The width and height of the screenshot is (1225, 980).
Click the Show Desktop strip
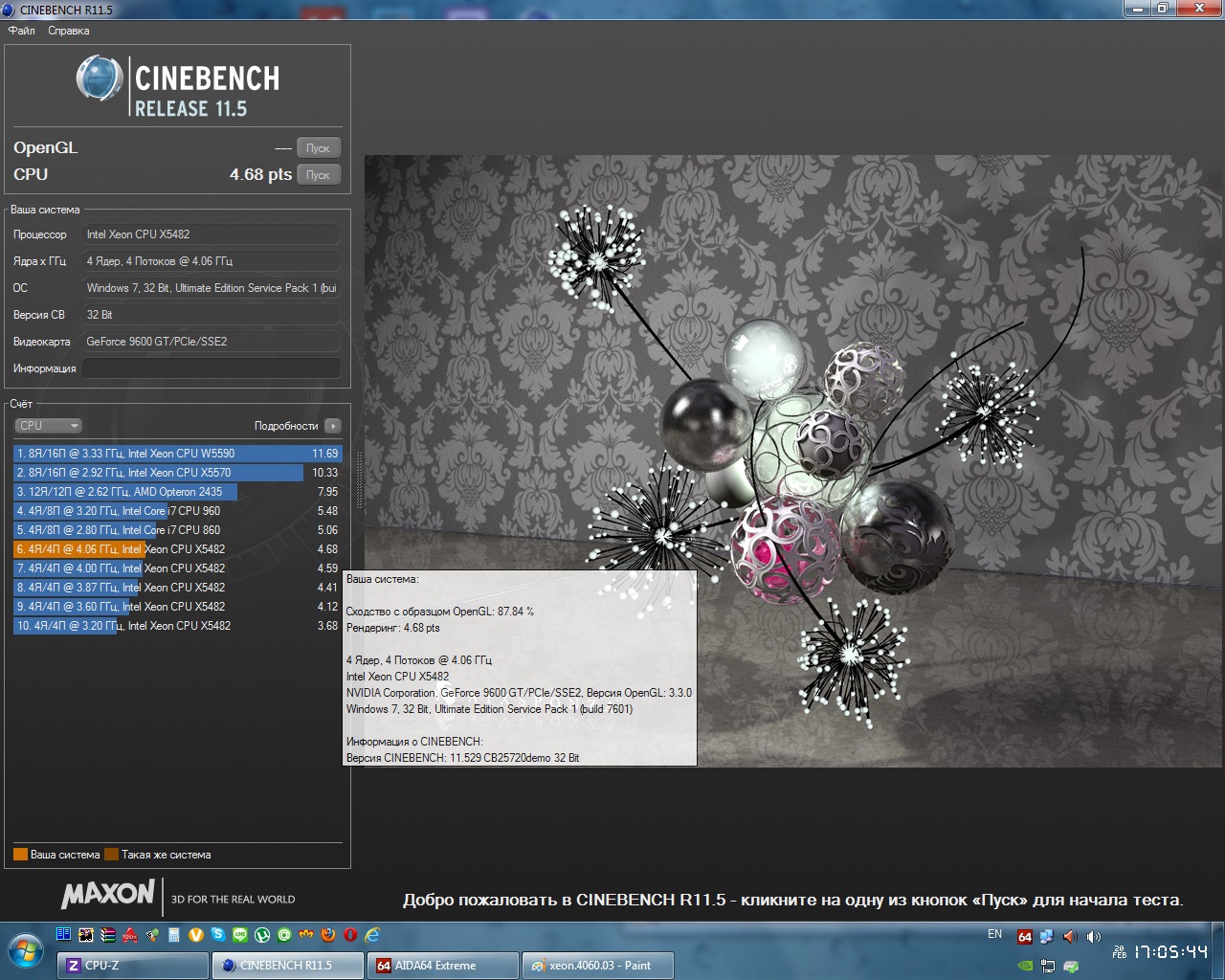click(1217, 951)
